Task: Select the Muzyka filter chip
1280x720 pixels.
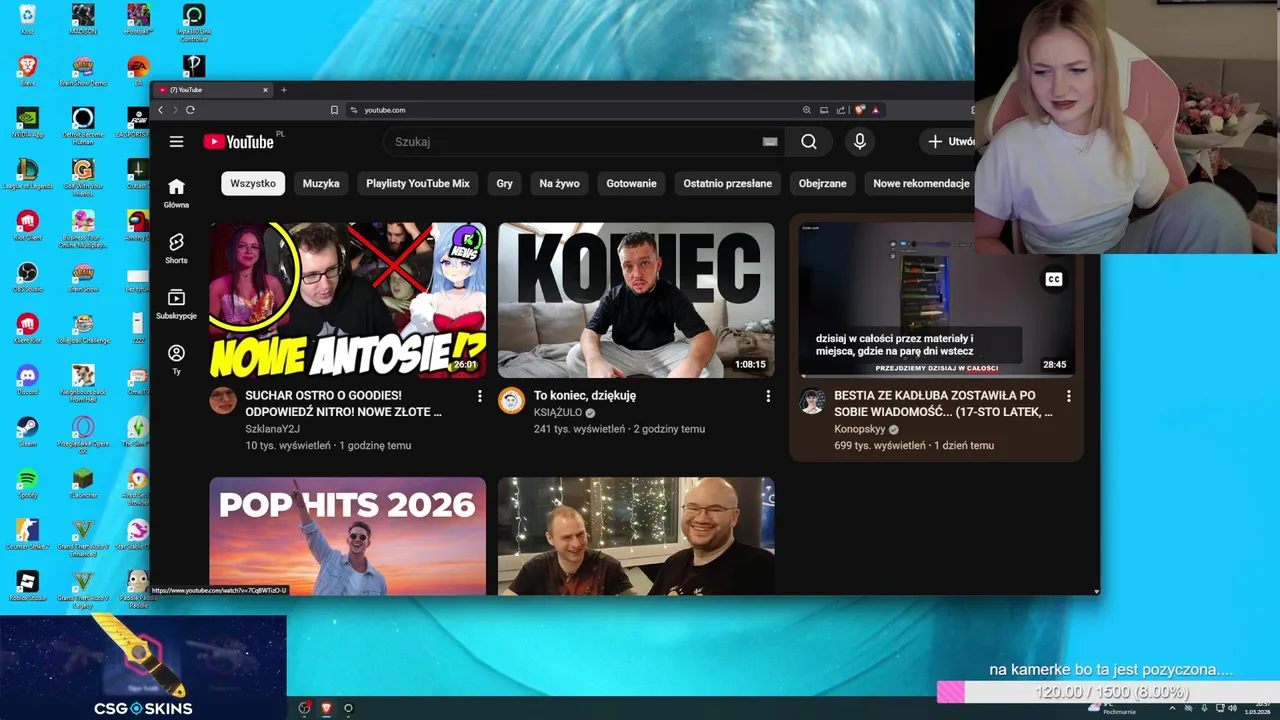Action: [321, 184]
